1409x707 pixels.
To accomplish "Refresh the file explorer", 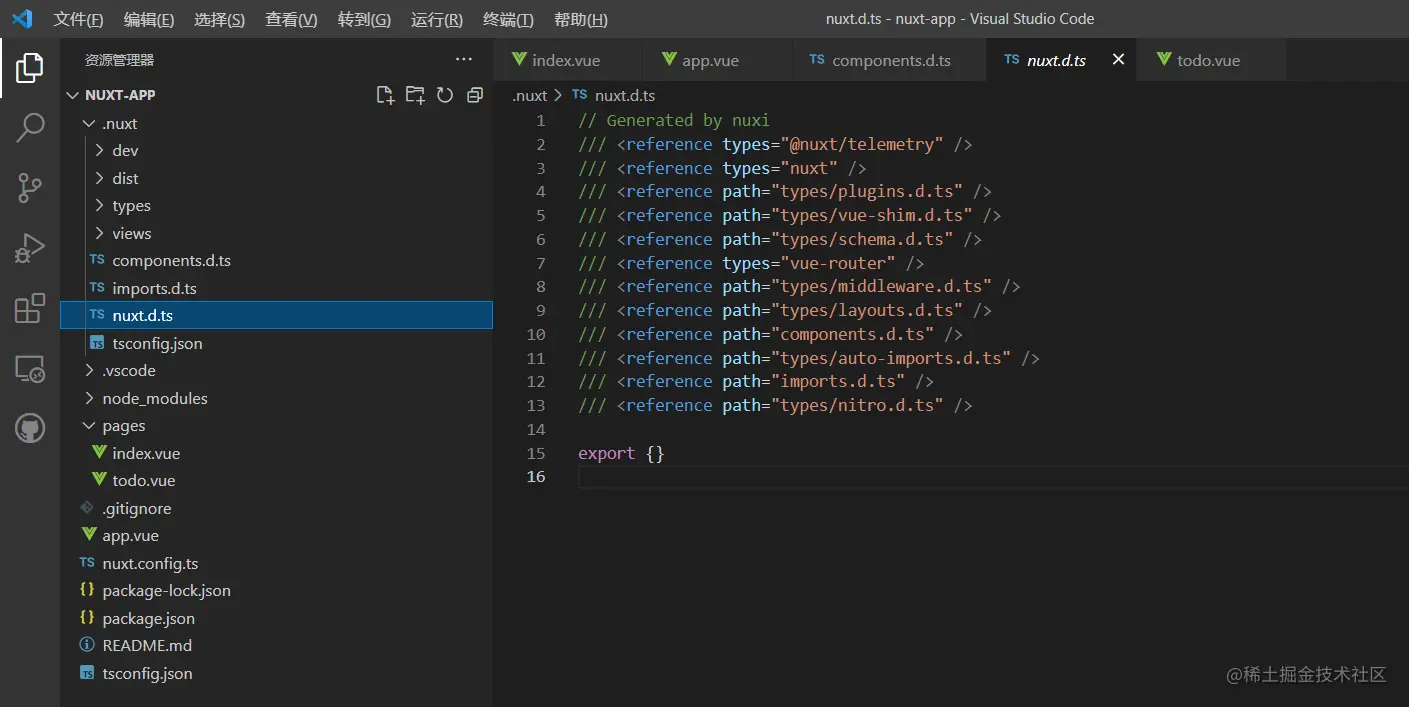I will coord(445,95).
